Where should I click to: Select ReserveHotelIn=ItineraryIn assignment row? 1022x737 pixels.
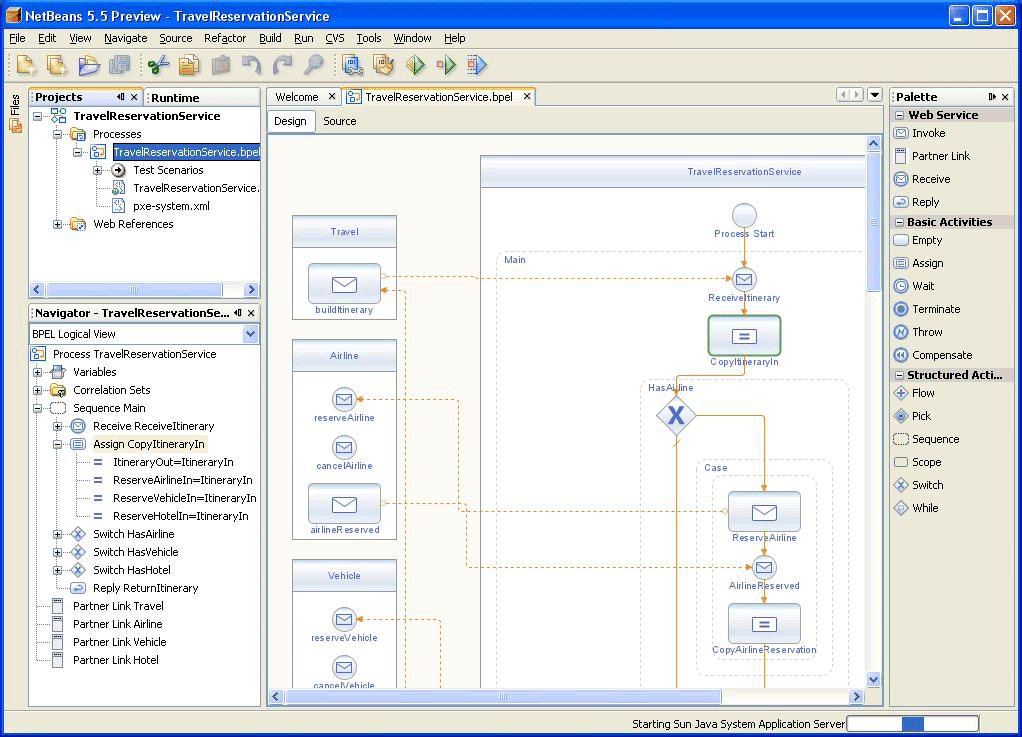pyautogui.click(x=181, y=516)
